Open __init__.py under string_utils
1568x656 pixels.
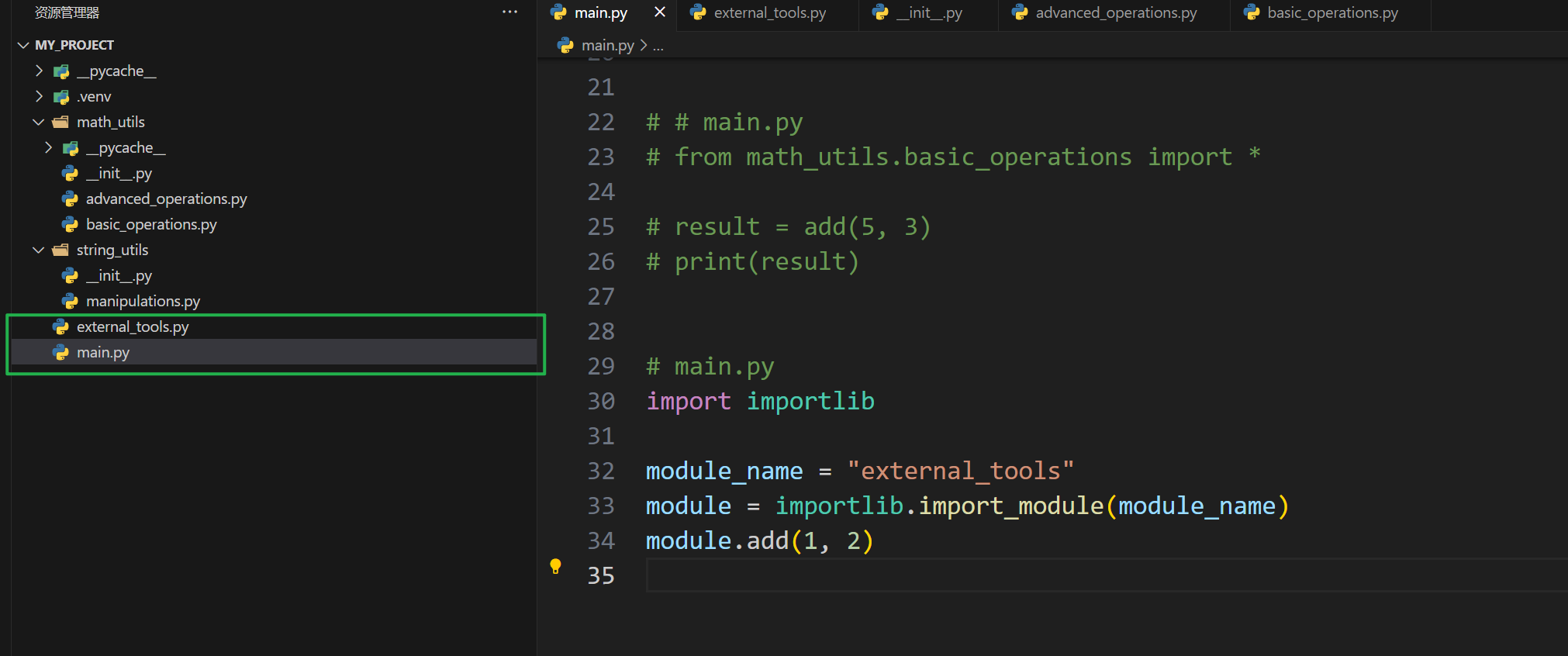(x=119, y=276)
